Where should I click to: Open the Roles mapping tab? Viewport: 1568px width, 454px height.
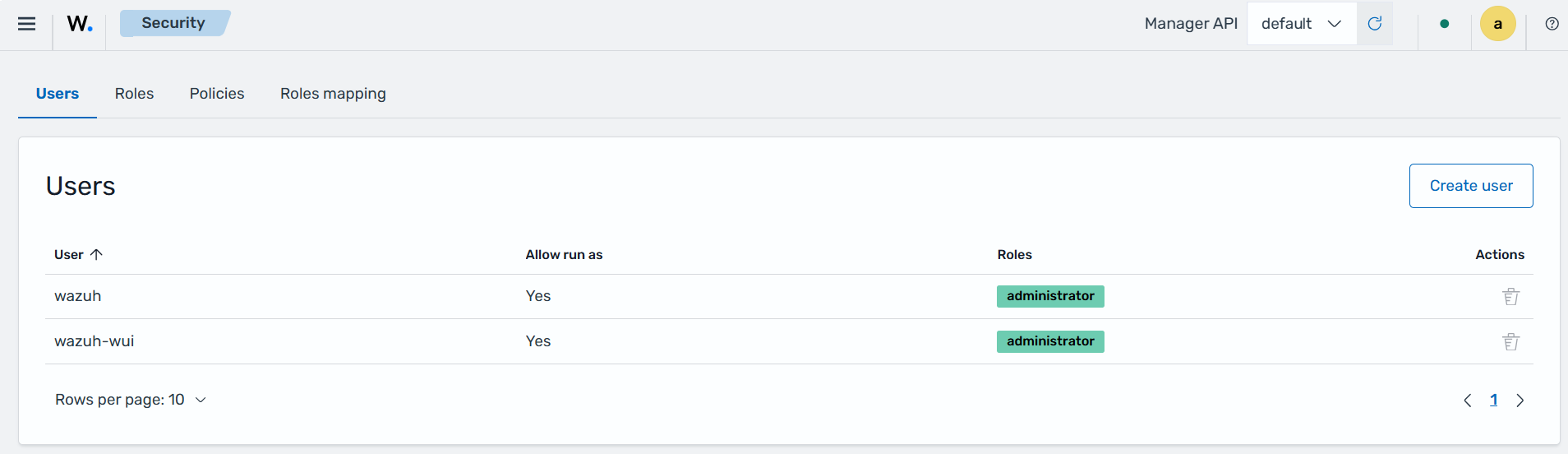pyautogui.click(x=333, y=94)
